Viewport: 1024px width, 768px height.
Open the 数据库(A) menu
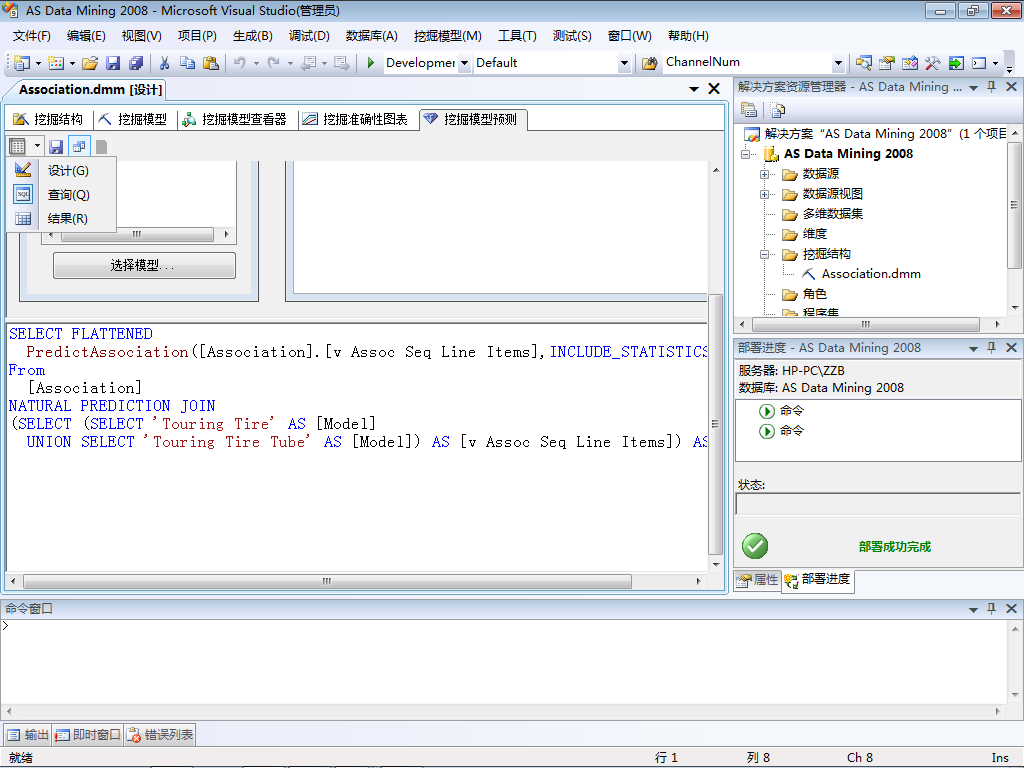(x=372, y=35)
